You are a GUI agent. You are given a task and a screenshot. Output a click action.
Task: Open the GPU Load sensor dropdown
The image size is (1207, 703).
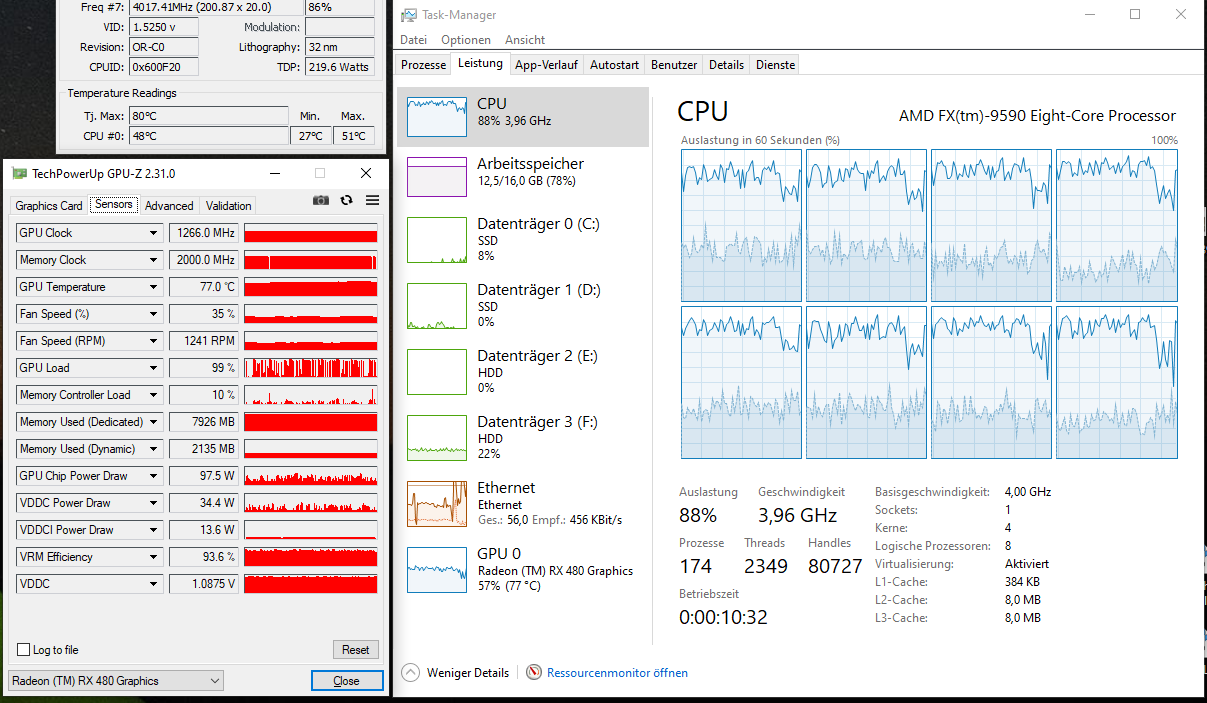click(x=153, y=368)
